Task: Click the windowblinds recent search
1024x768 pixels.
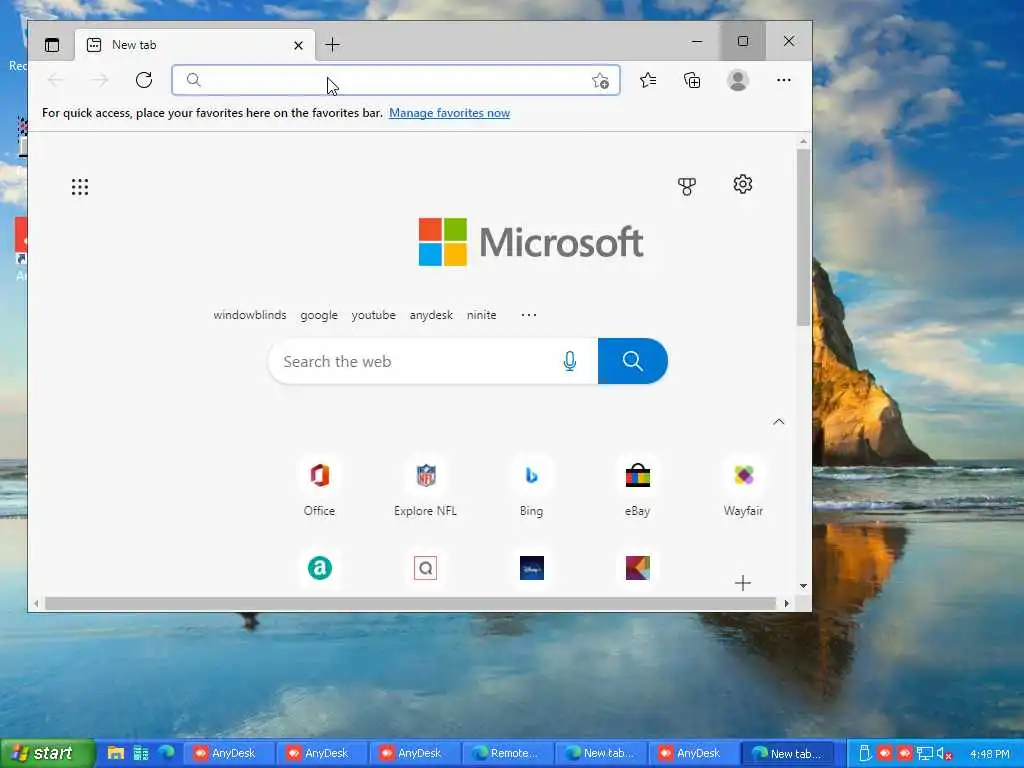Action: [249, 315]
